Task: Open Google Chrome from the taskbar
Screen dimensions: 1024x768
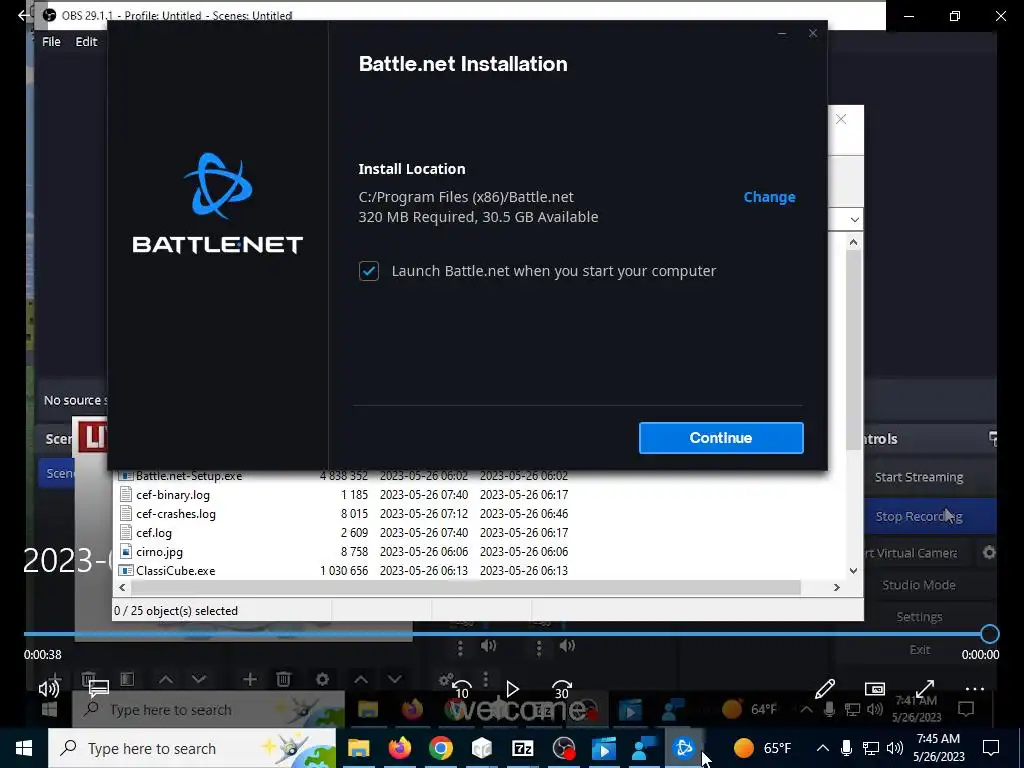Action: pyautogui.click(x=441, y=748)
